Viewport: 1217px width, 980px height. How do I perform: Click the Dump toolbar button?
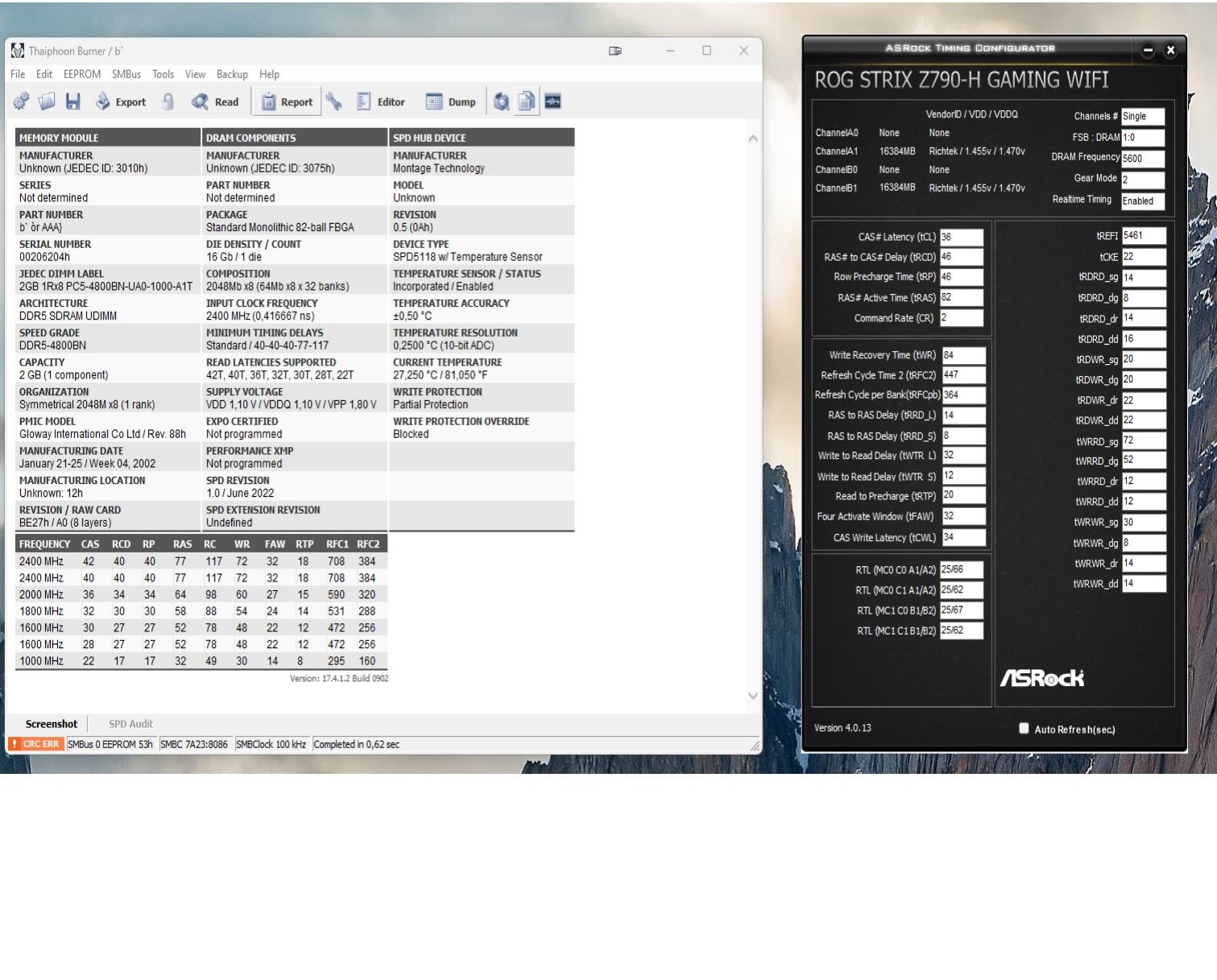pyautogui.click(x=450, y=101)
